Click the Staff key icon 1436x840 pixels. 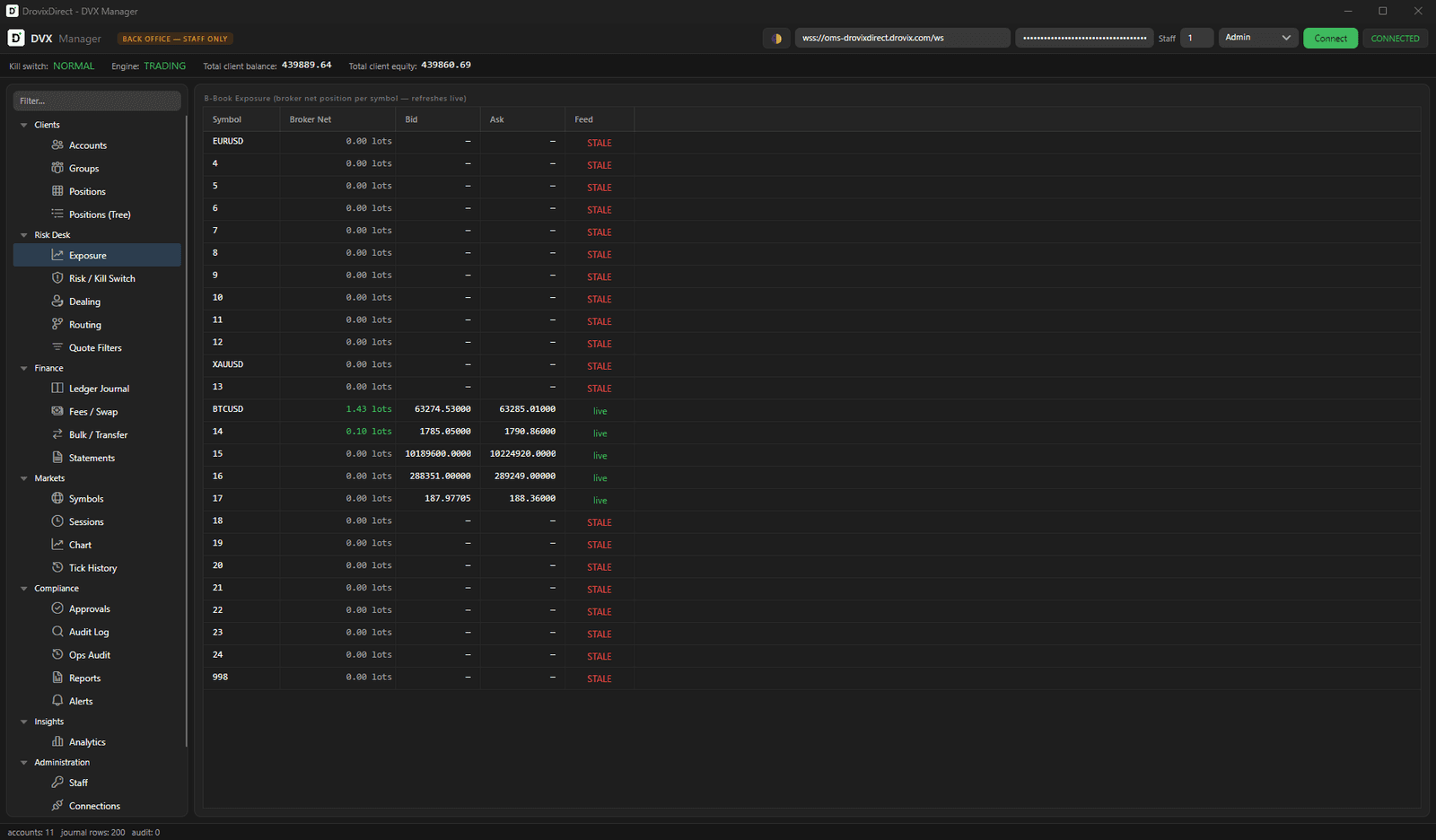[x=57, y=783]
